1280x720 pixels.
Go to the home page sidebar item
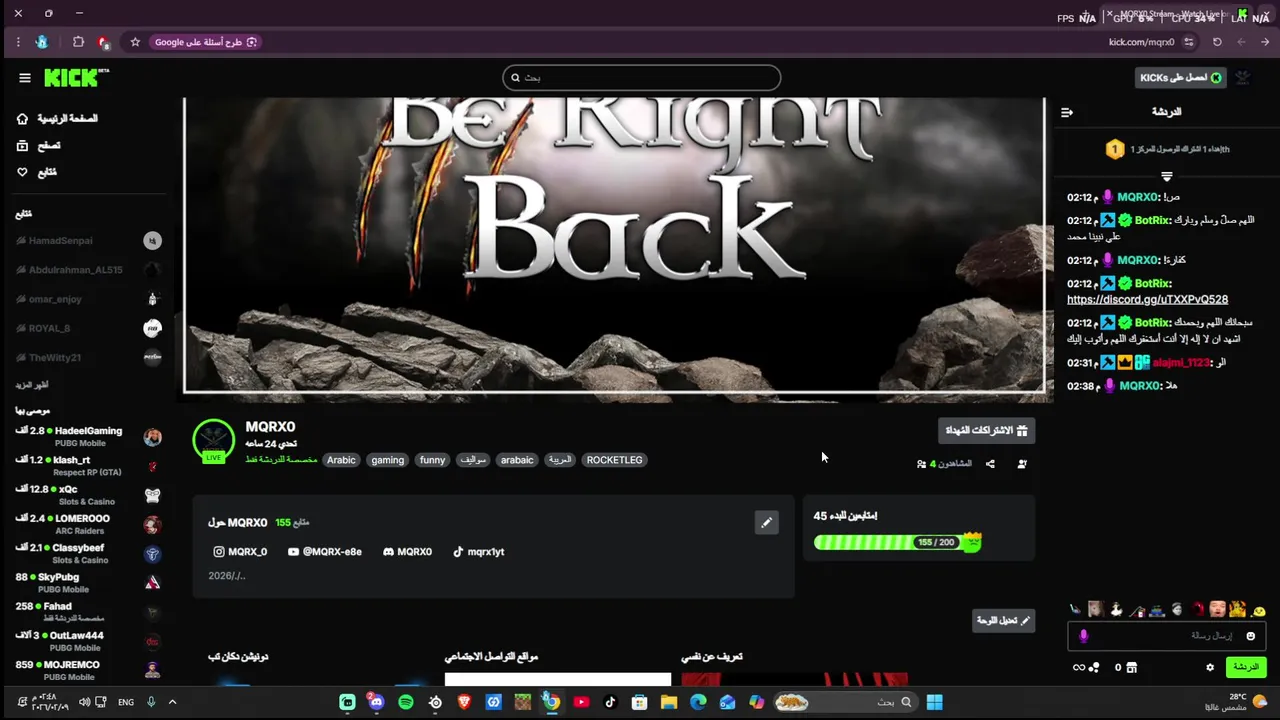point(58,118)
